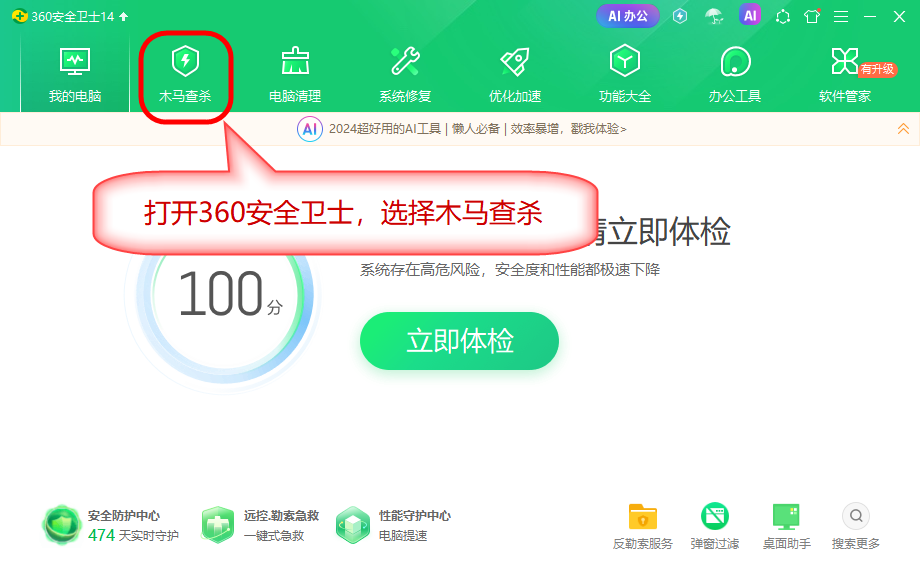This screenshot has height=580, width=920.
Task: Minimize the 360安全卫士 window
Action: coord(870,16)
